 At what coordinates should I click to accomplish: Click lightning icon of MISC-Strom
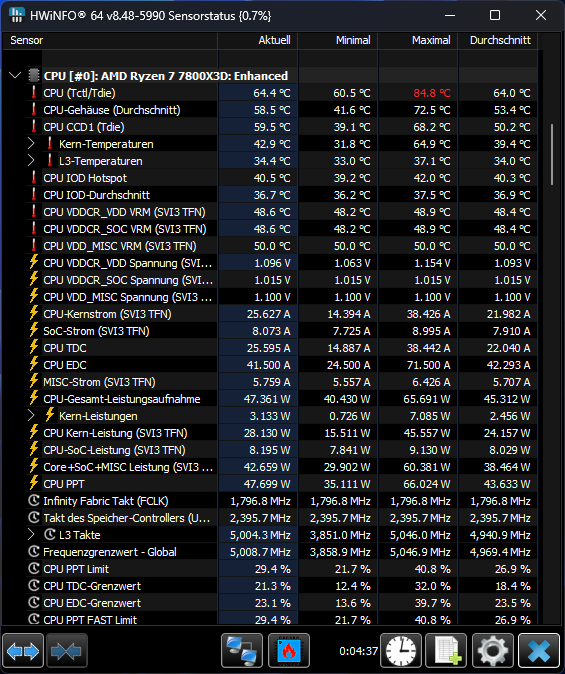pyautogui.click(x=34, y=381)
